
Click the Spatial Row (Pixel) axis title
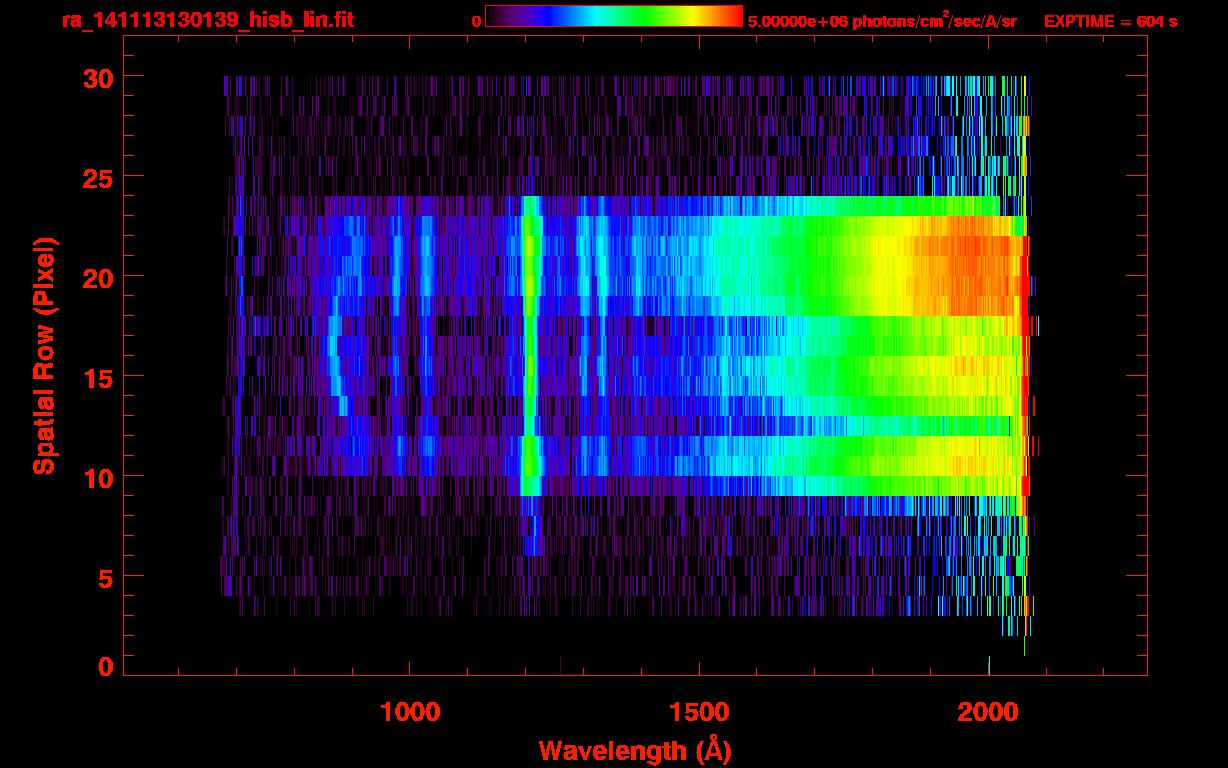pyautogui.click(x=45, y=355)
